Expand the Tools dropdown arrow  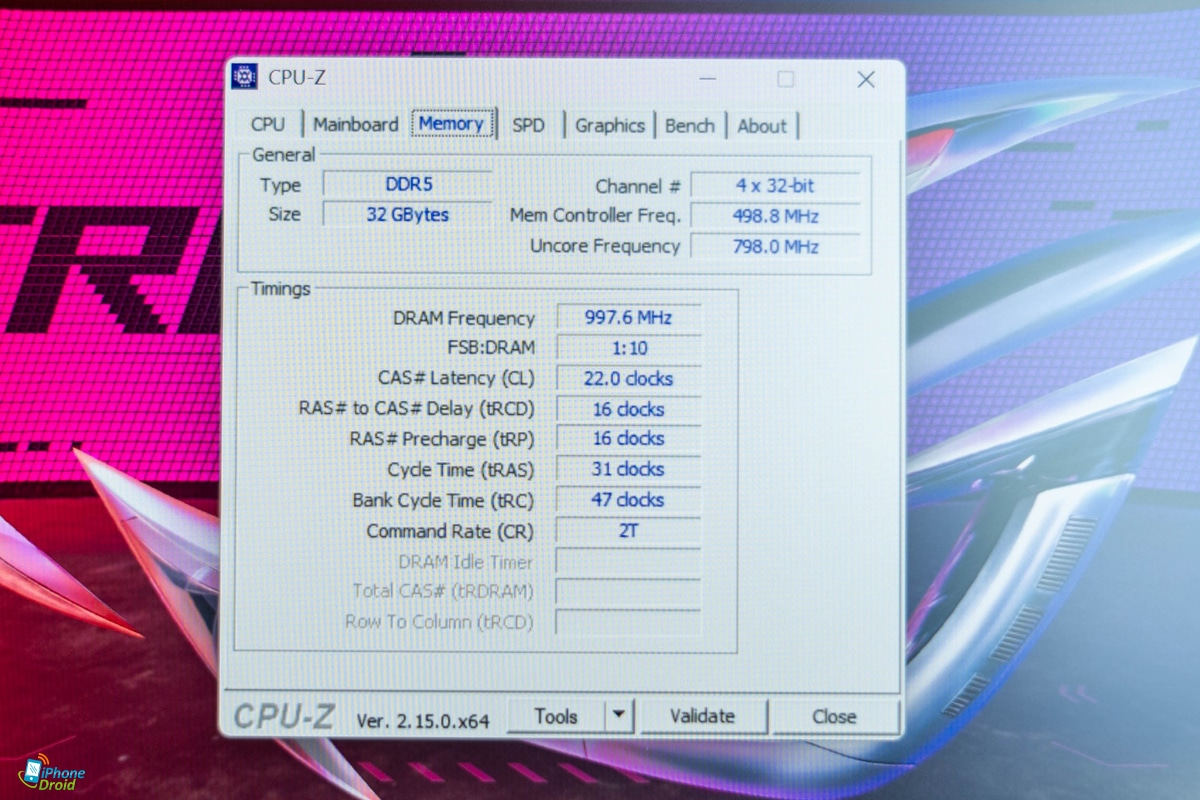619,716
